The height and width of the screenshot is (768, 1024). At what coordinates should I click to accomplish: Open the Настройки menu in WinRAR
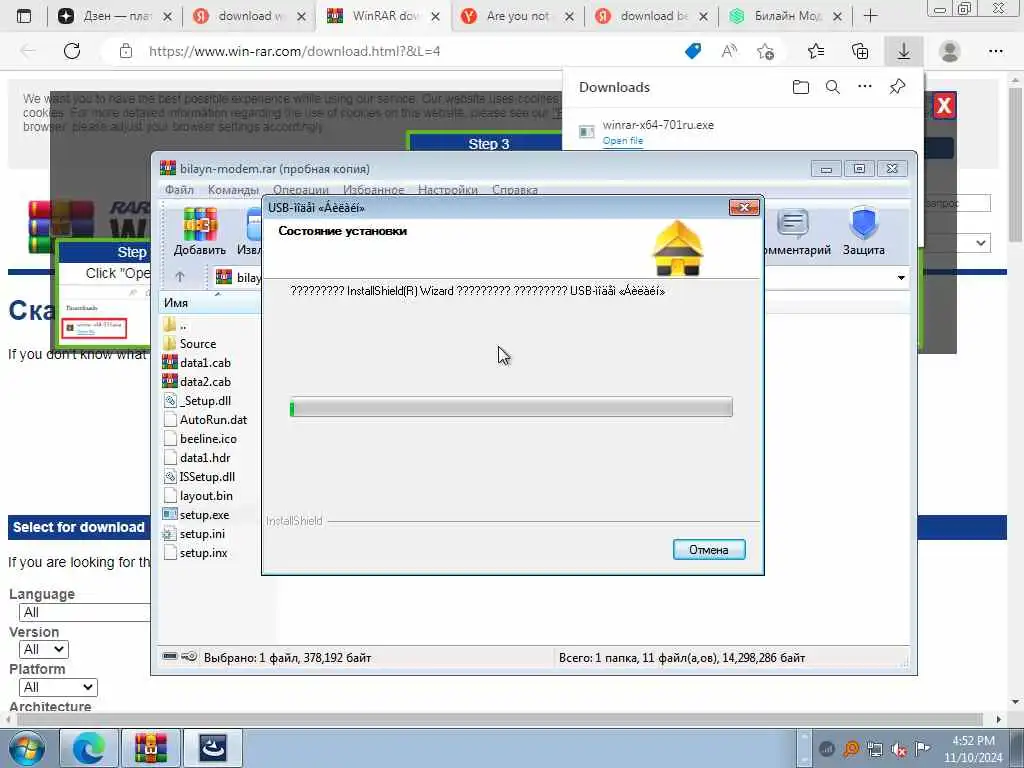[447, 189]
